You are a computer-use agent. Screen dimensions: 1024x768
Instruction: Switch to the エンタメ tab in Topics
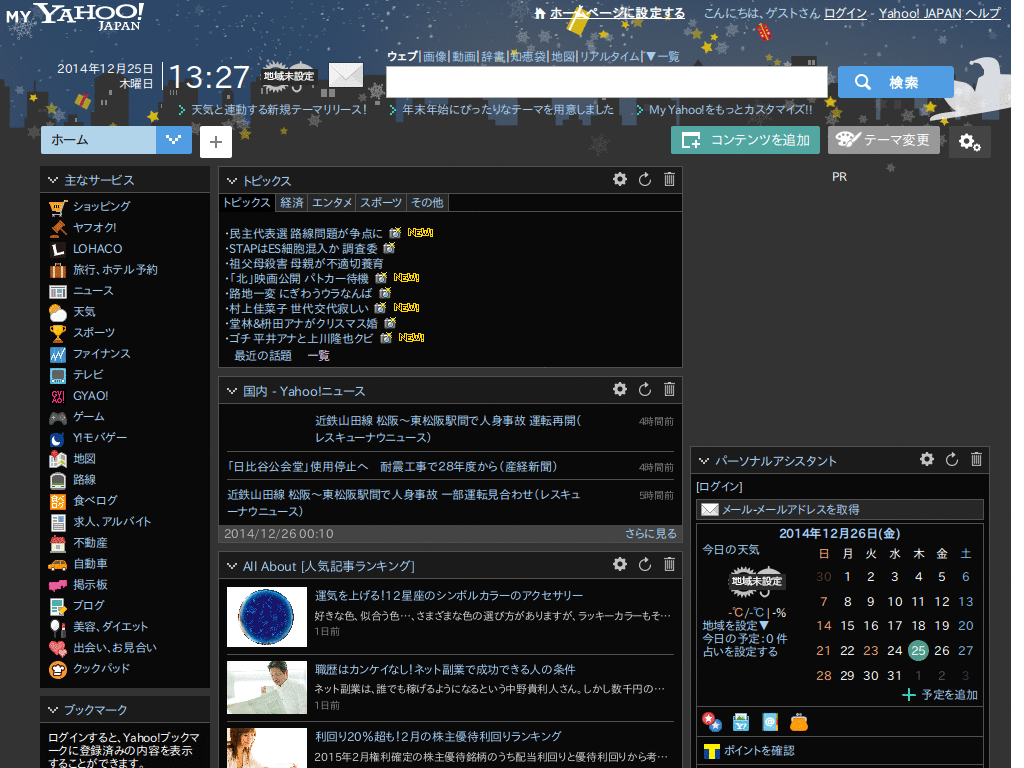[x=332, y=202]
